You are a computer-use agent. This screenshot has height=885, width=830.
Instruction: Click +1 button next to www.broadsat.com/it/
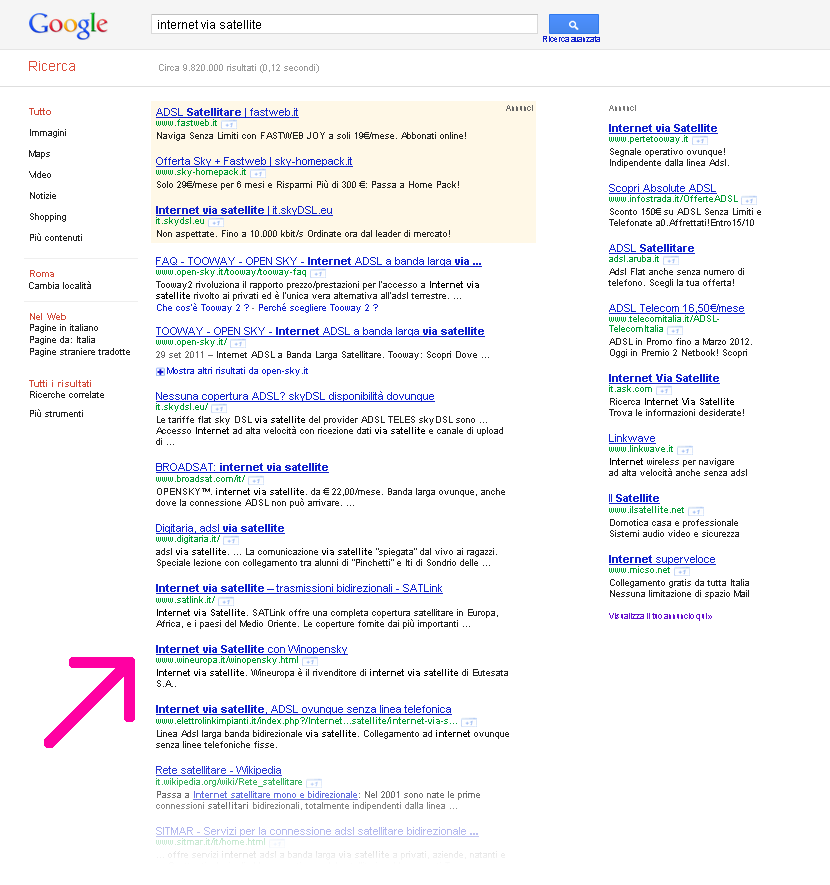256,480
